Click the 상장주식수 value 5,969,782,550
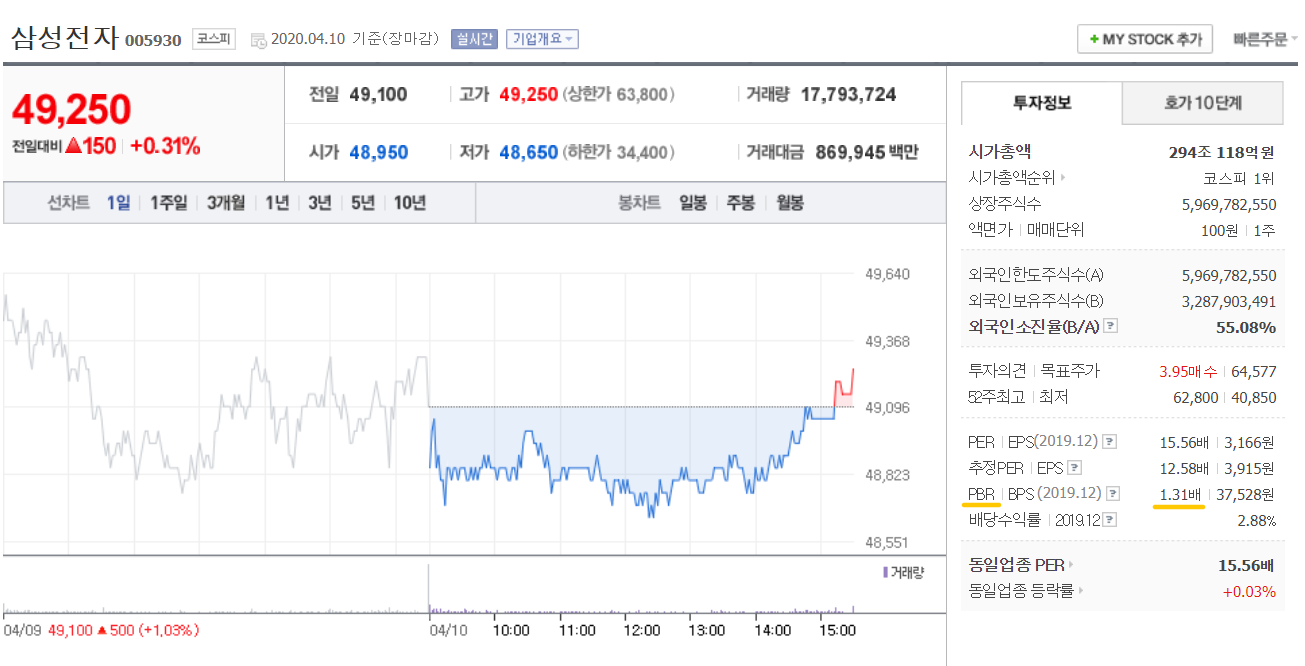The height and width of the screenshot is (666, 1305). pos(1229,204)
